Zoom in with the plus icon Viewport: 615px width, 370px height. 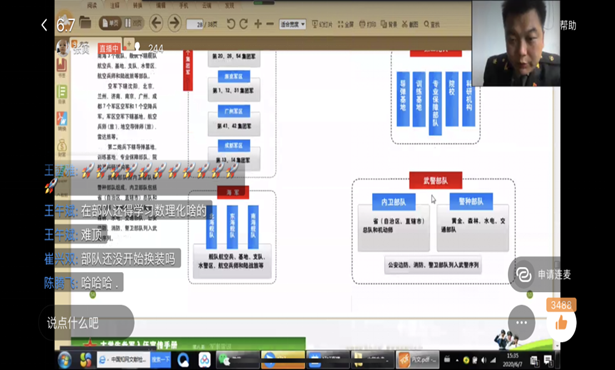258,24
